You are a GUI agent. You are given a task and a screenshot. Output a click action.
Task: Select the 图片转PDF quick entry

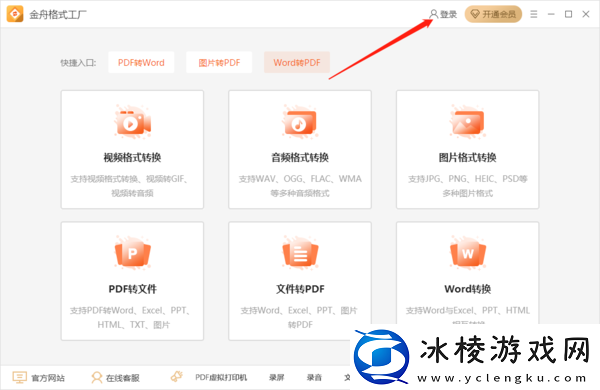coord(219,62)
